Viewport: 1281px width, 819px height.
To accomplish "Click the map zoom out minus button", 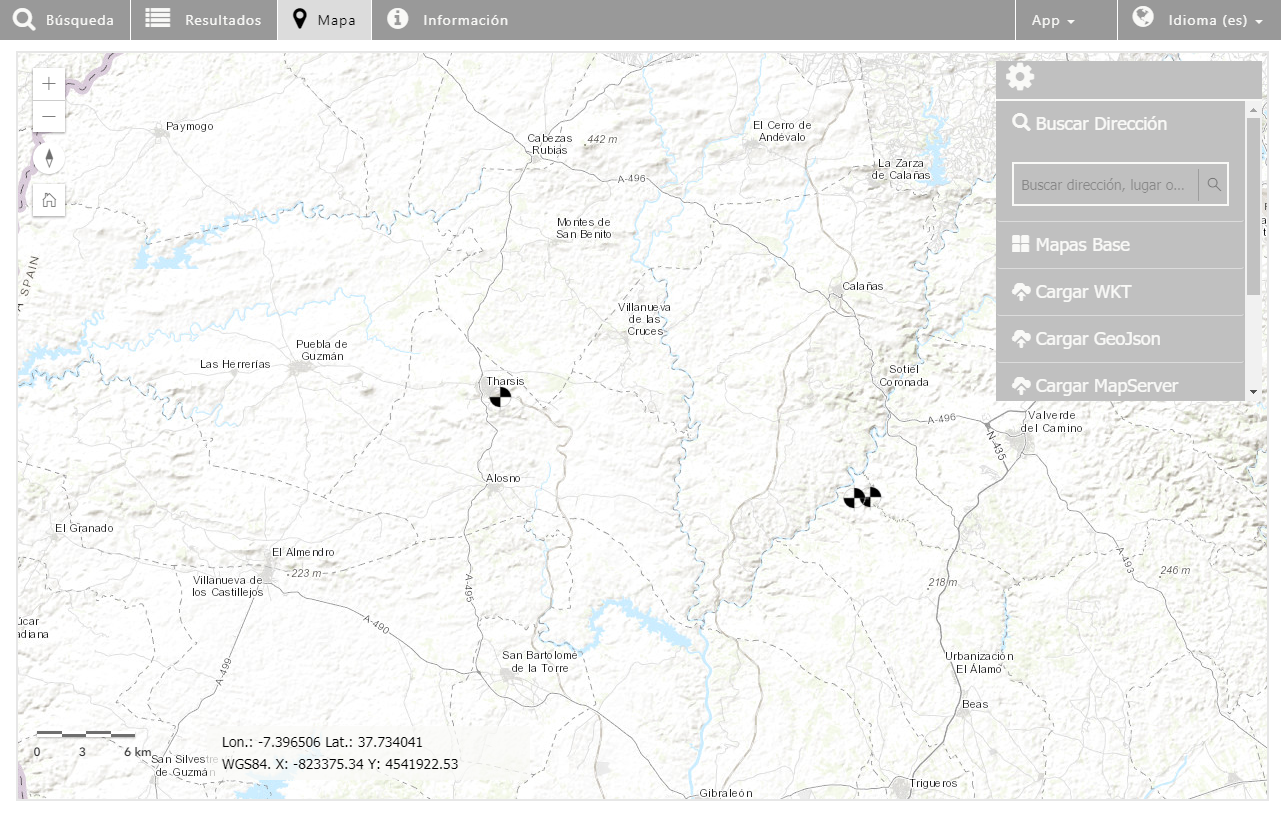I will point(49,116).
